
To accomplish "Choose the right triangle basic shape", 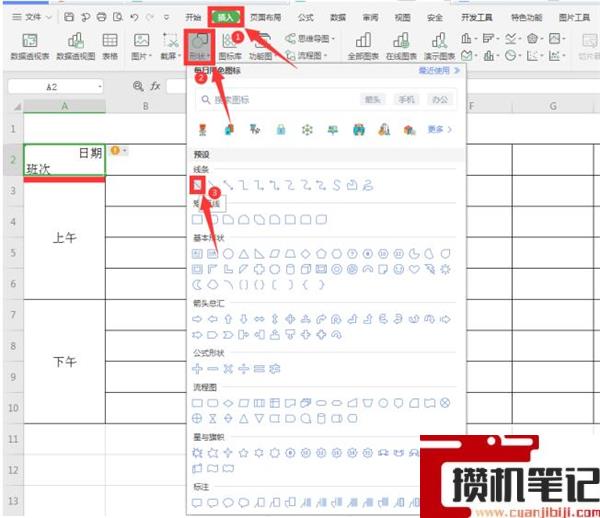I will tap(259, 254).
